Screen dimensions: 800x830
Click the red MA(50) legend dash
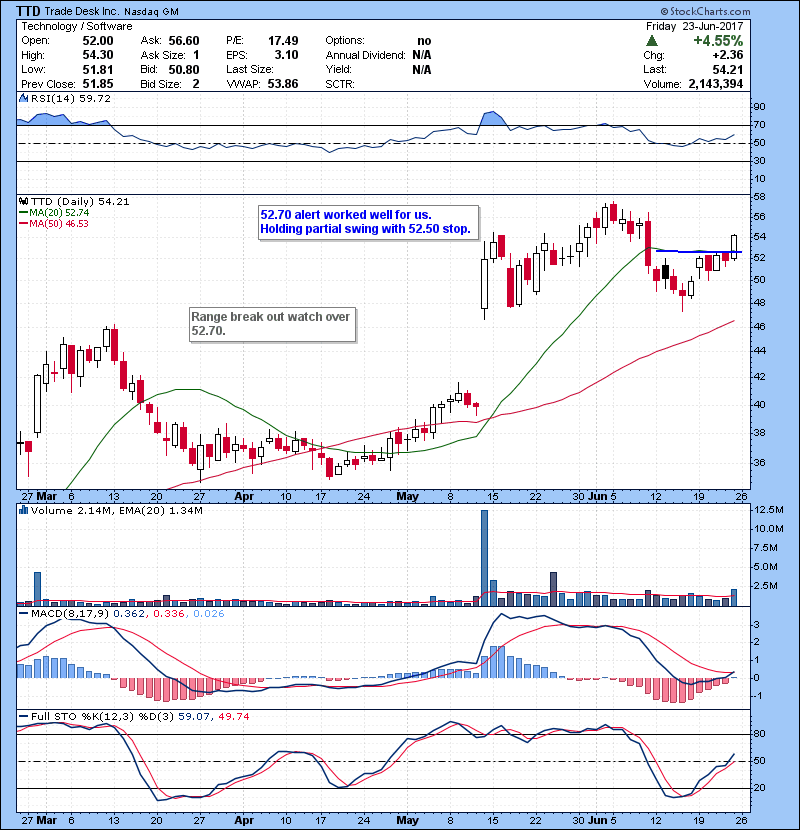23,224
